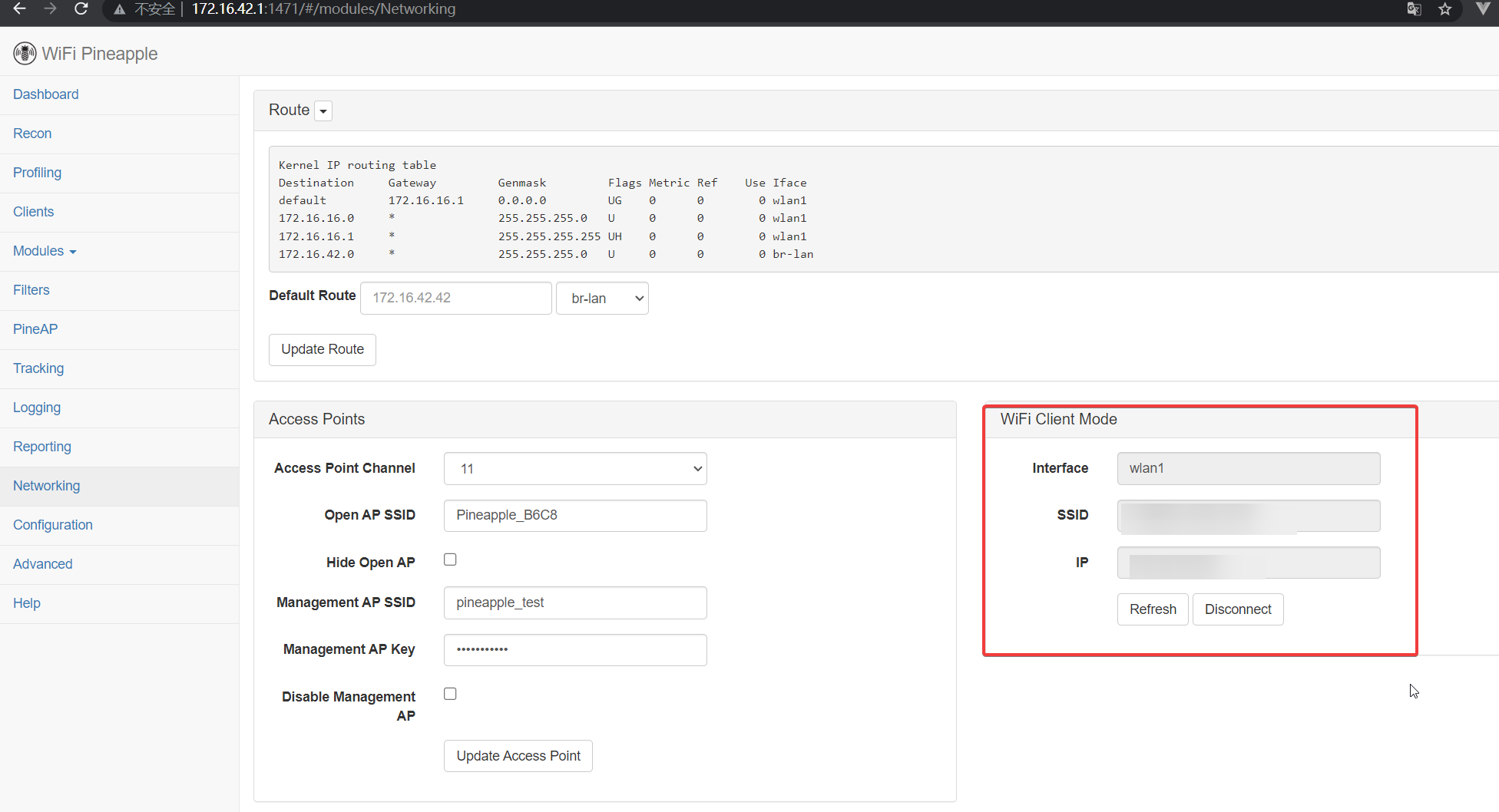The width and height of the screenshot is (1499, 812).
Task: Disconnect the WiFi client connection
Action: click(1238, 609)
